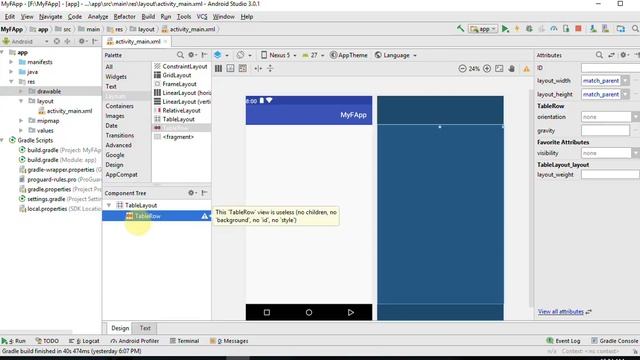The width and height of the screenshot is (640, 360).
Task: Open the Attributes panel gear settings
Action: point(624,55)
